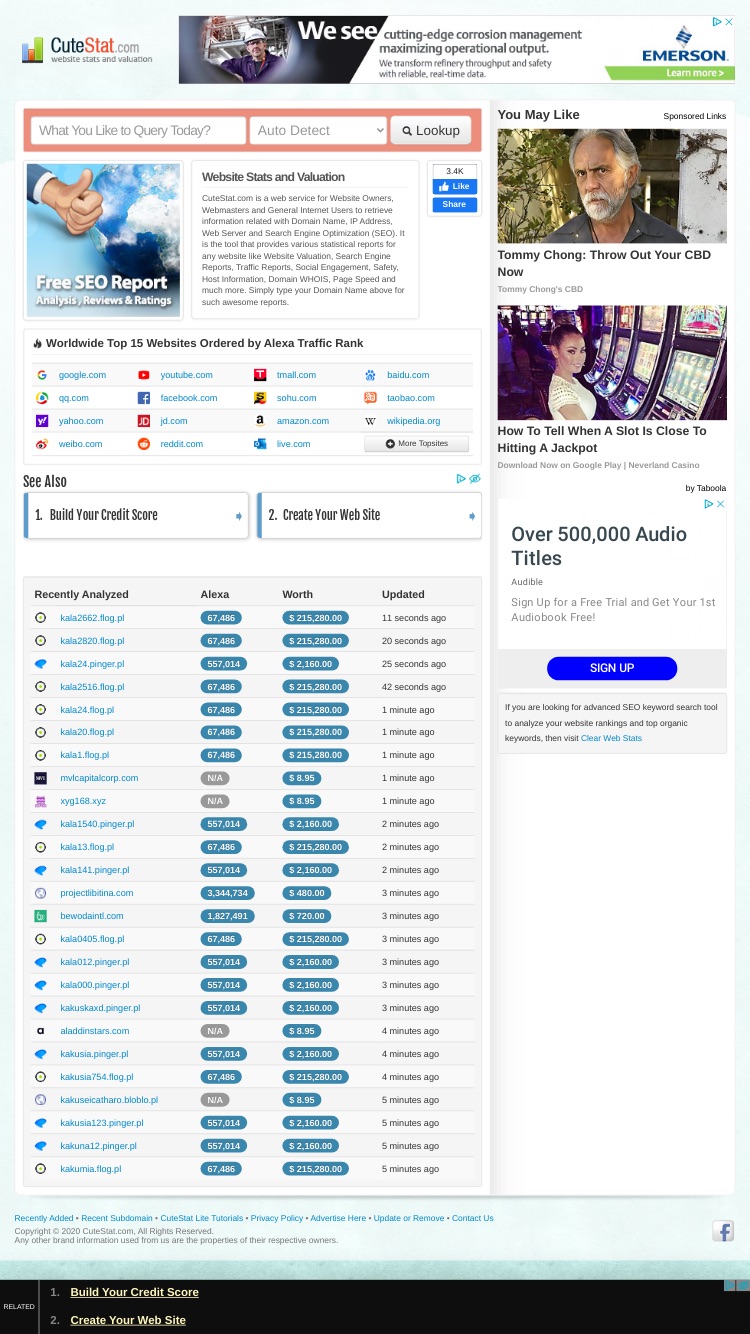The height and width of the screenshot is (1334, 750).
Task: Click the by Taboola link
Action: pos(706,488)
